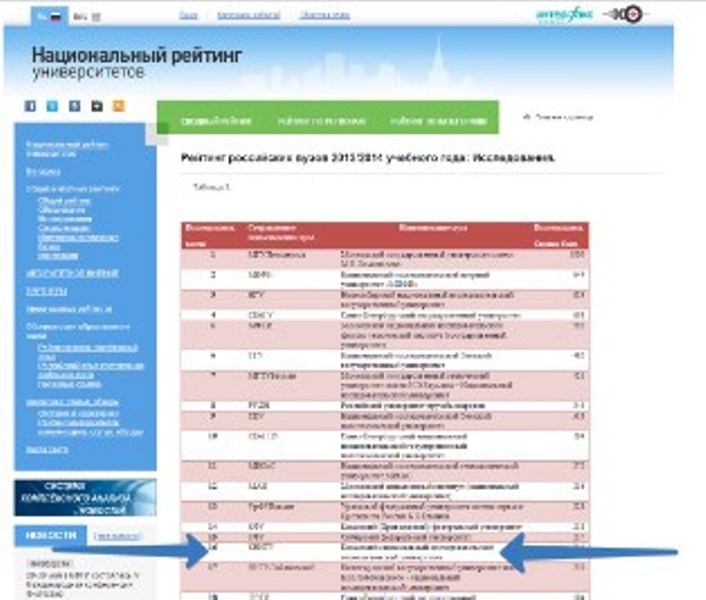Click the 'Национальный рейтинг университетов' site title
Image resolution: width=706 pixels, height=600 pixels.
[136, 63]
